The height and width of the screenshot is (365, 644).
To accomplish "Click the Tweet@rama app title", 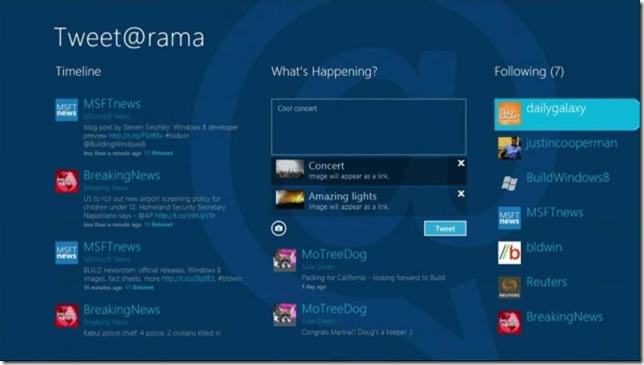I will 129,37.
